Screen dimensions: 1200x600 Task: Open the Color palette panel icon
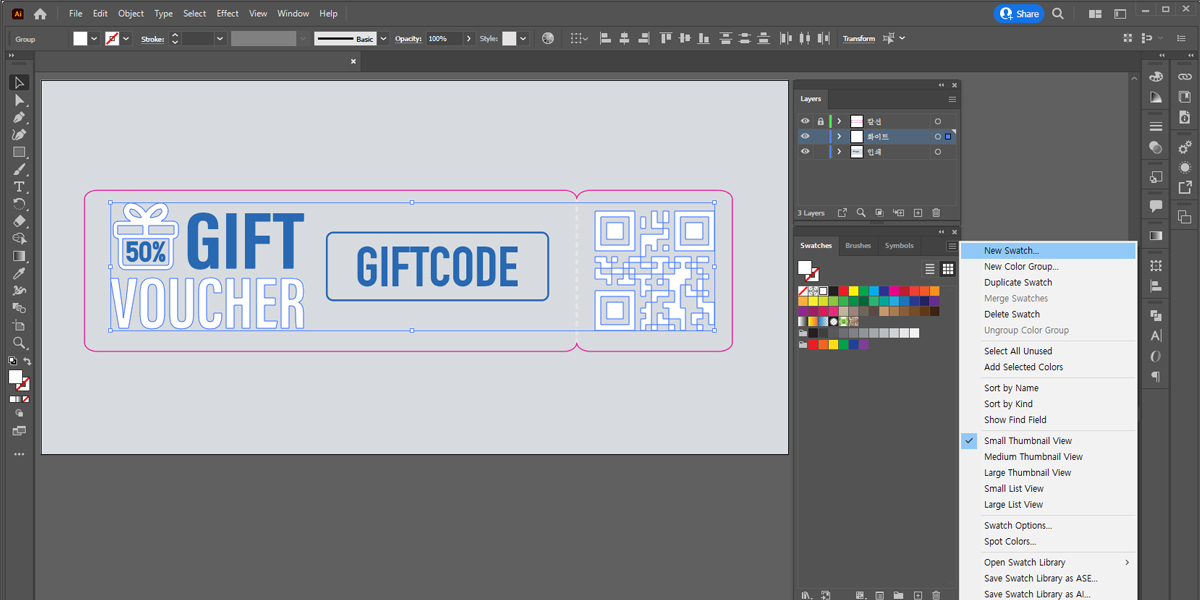[x=1156, y=77]
